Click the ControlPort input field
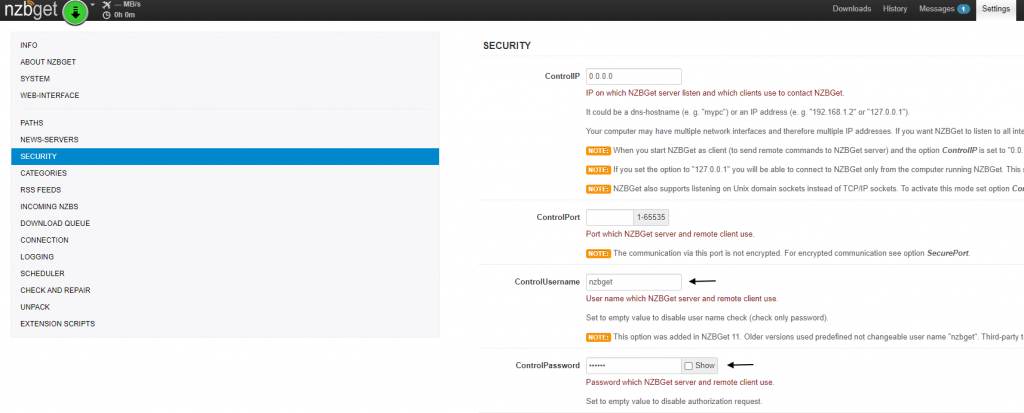Viewport: 1024px width, 413px height. point(610,218)
